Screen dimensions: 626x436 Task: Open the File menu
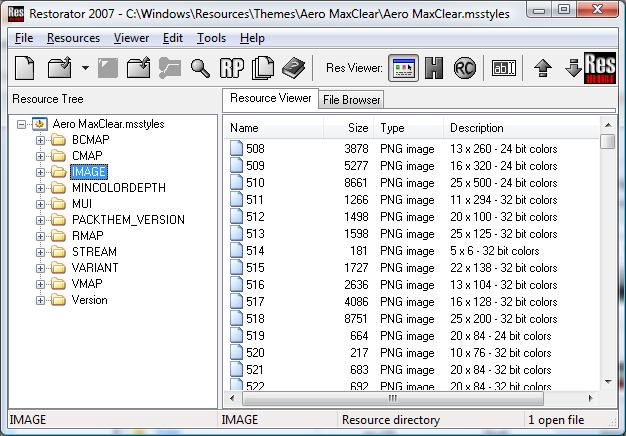click(24, 38)
